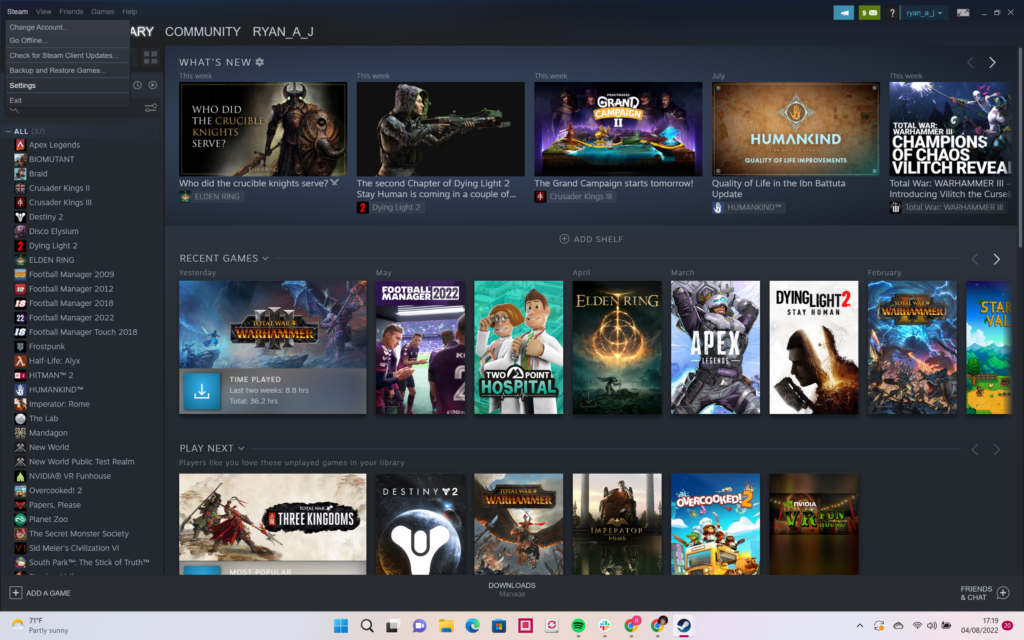Open File Explorer from taskbar
1024x640 pixels.
tap(446, 626)
